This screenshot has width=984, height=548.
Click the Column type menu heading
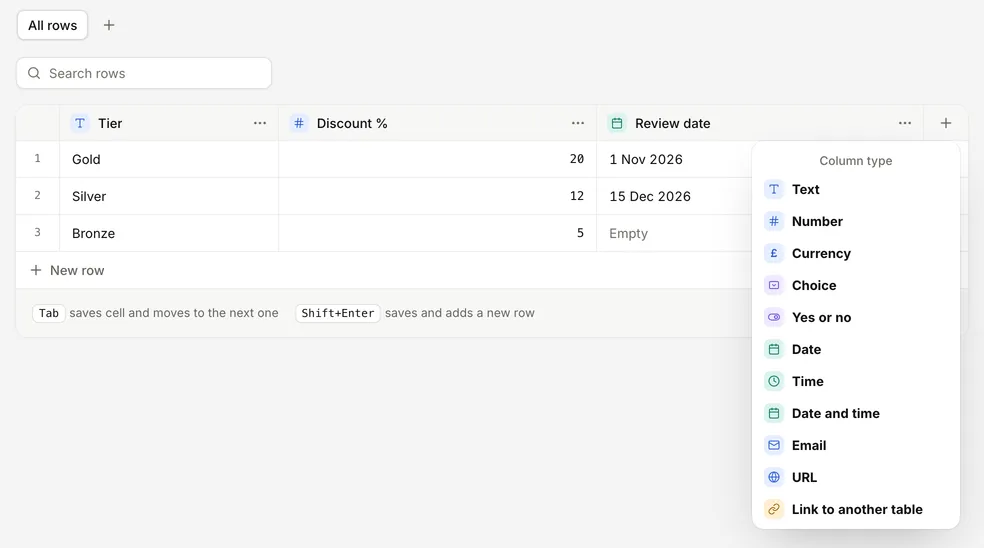click(x=856, y=161)
